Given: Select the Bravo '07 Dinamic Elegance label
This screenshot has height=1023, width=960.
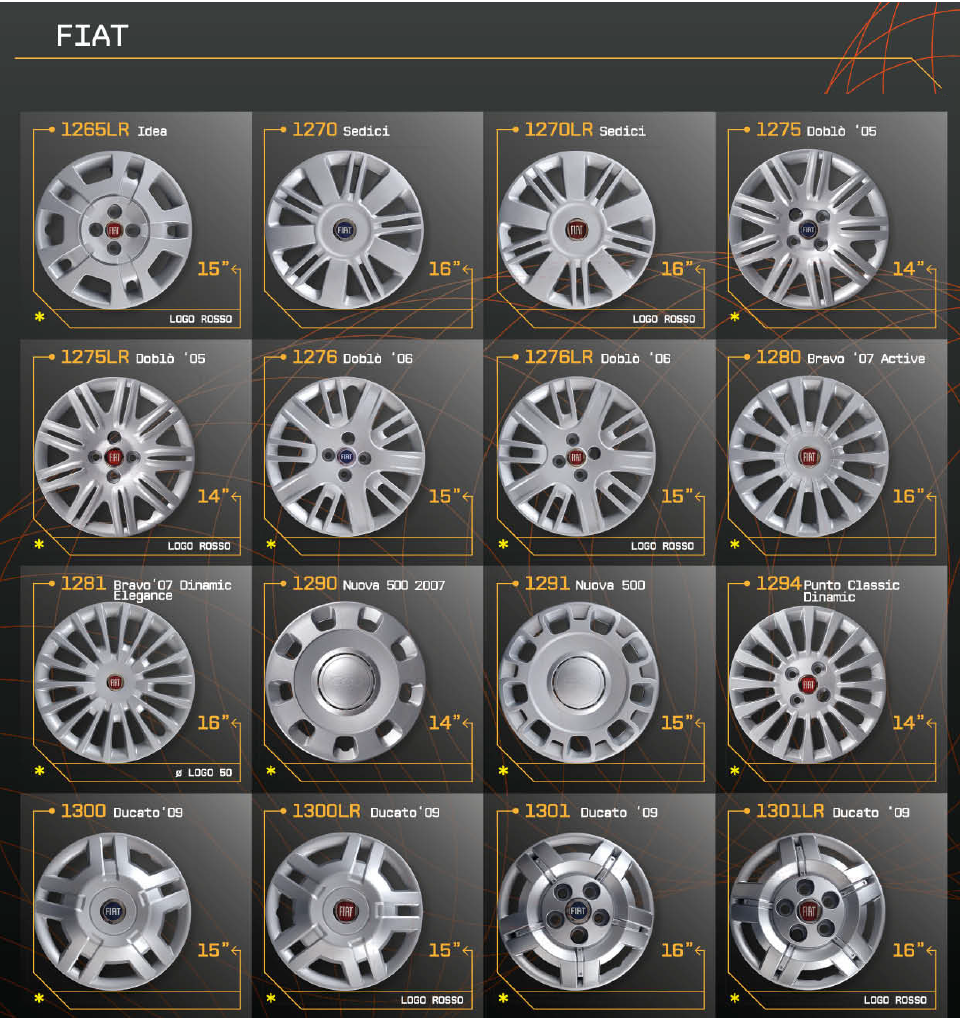Looking at the screenshot, I should click(x=172, y=590).
